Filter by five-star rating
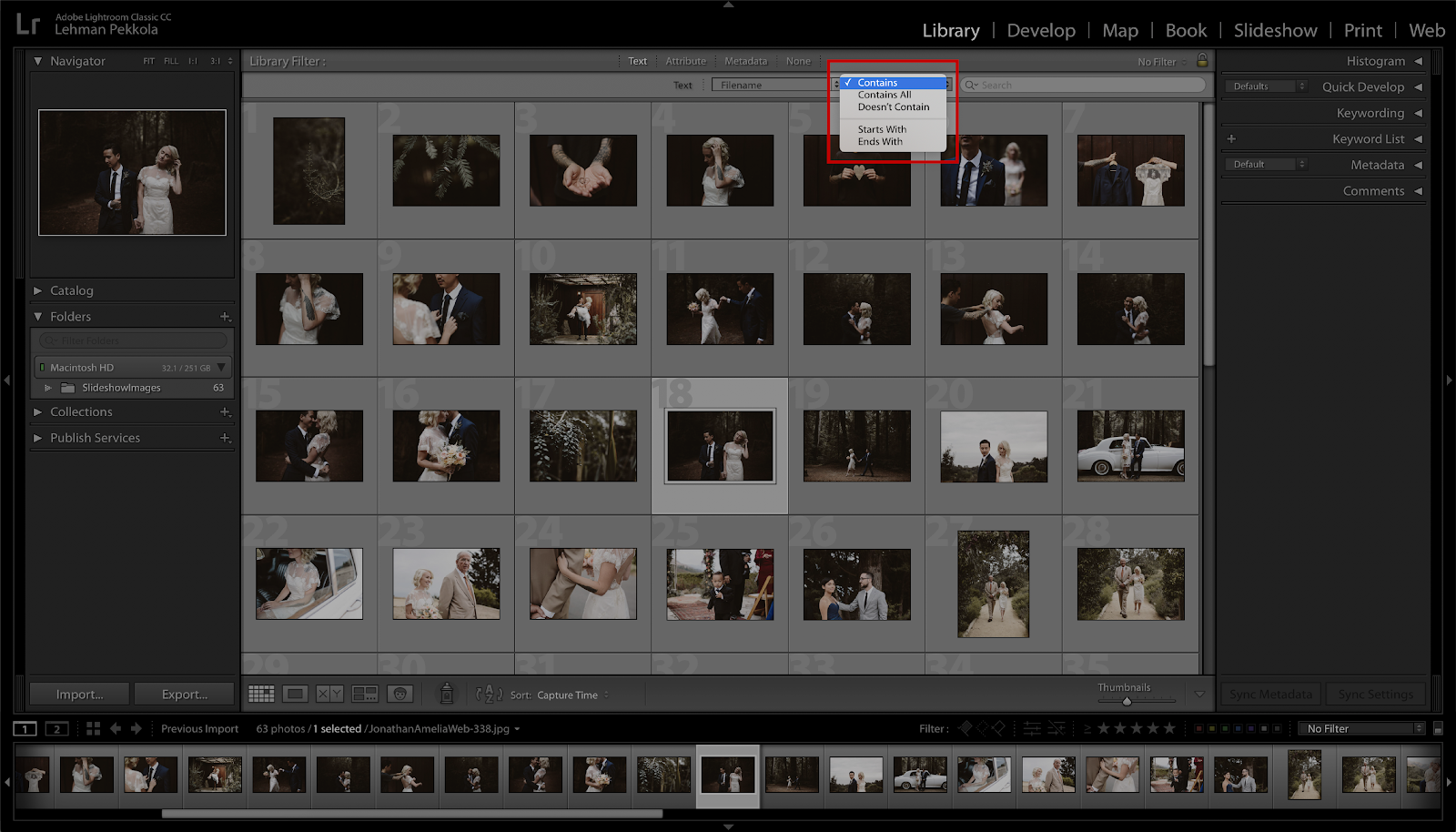 point(1169,728)
